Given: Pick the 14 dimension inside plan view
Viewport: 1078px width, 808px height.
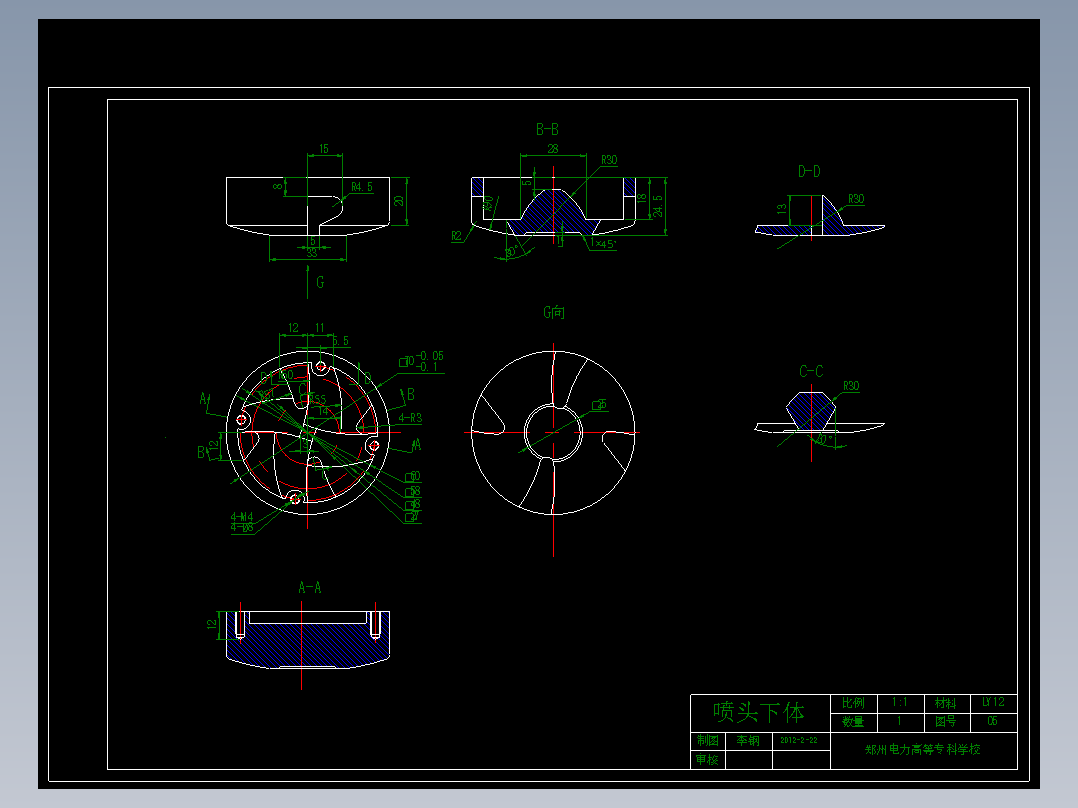Looking at the screenshot, I should pos(322,411).
